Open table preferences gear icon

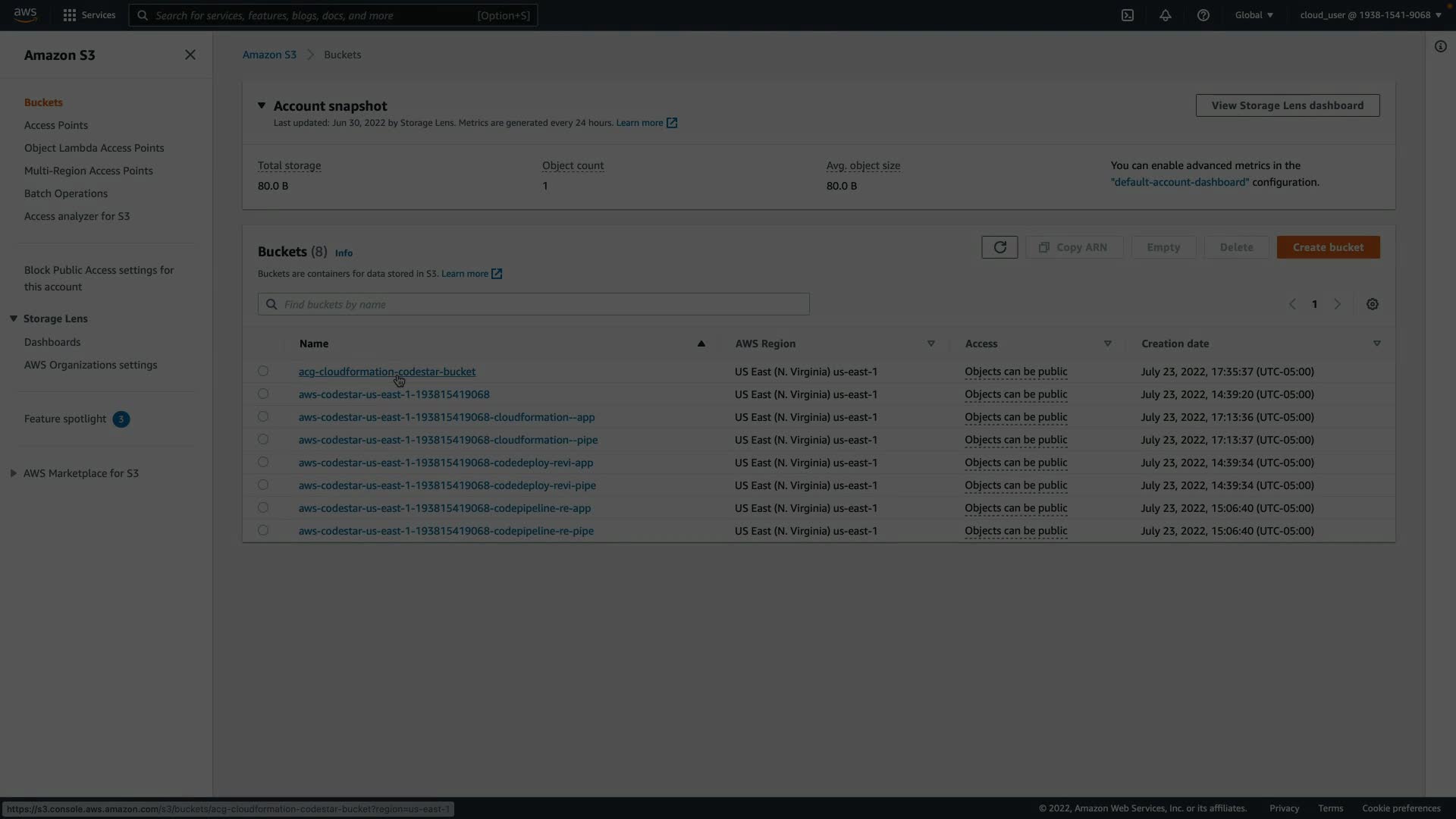1373,304
